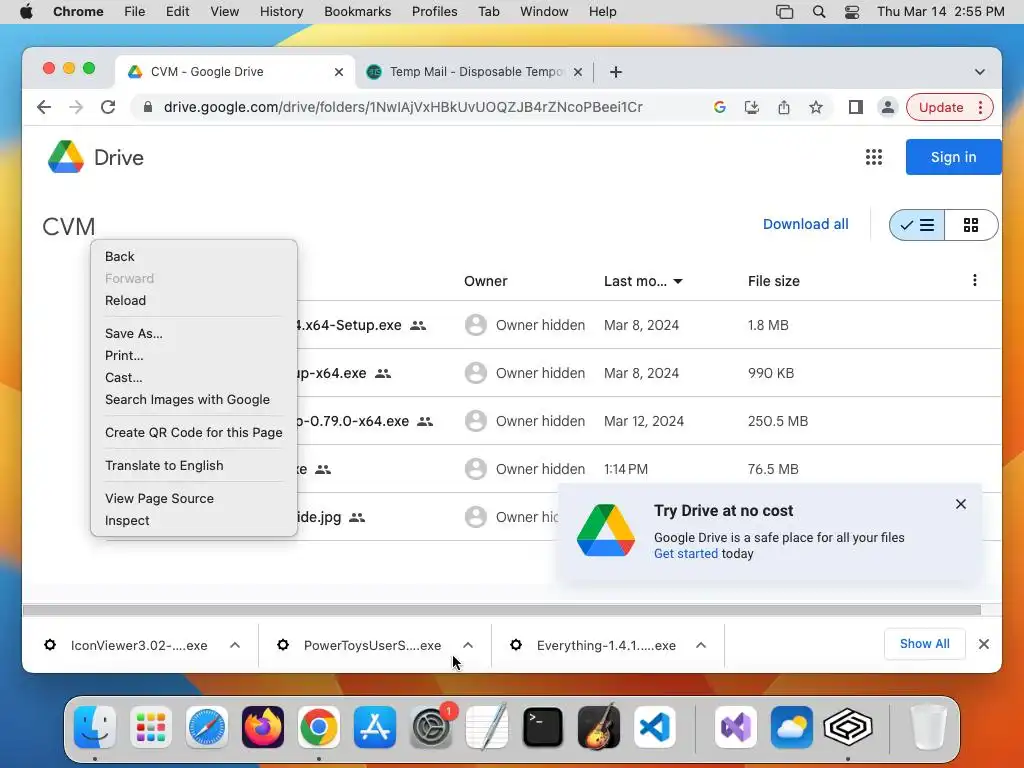Click the install app icon in the address bar
1024x768 pixels.
pos(752,107)
